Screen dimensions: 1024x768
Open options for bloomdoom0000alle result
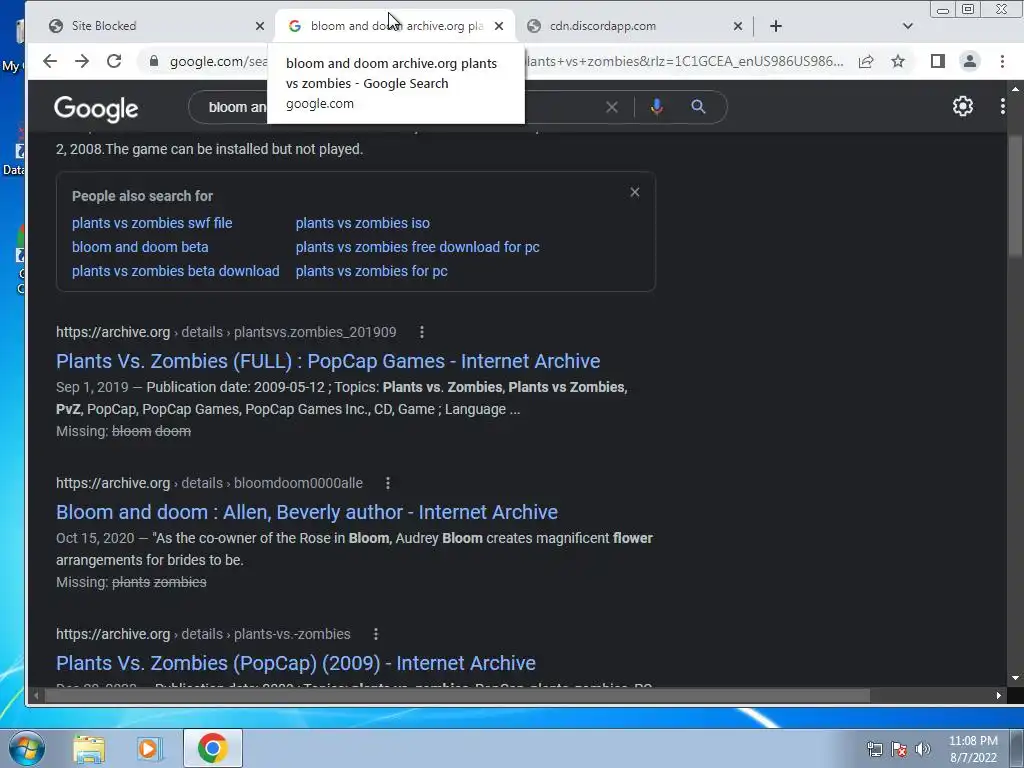click(x=388, y=483)
